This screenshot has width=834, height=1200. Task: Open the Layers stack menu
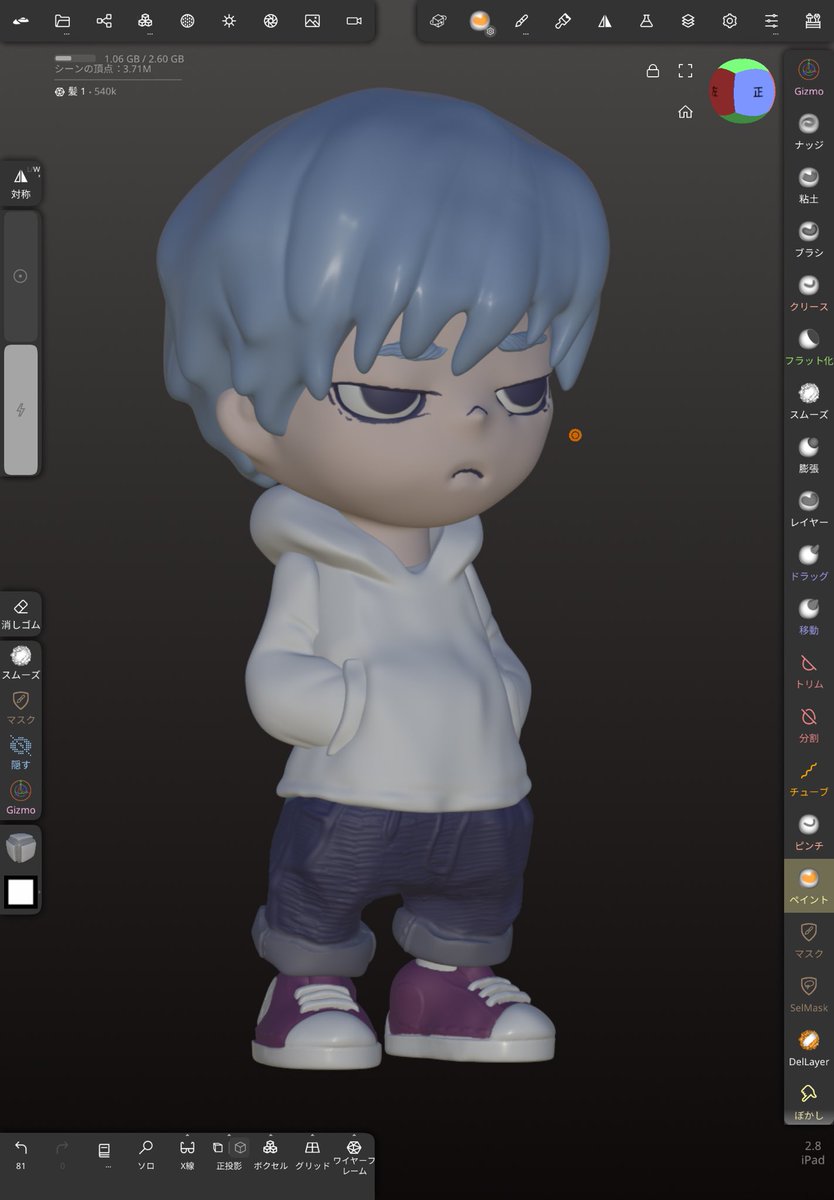pos(688,20)
